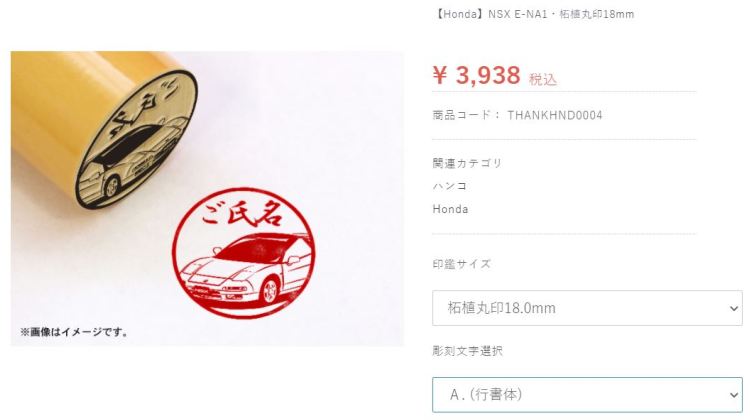Open the 印鑑サイズ dropdown showing 柘植丸印18.0mm
The width and height of the screenshot is (750, 420).
[587, 308]
